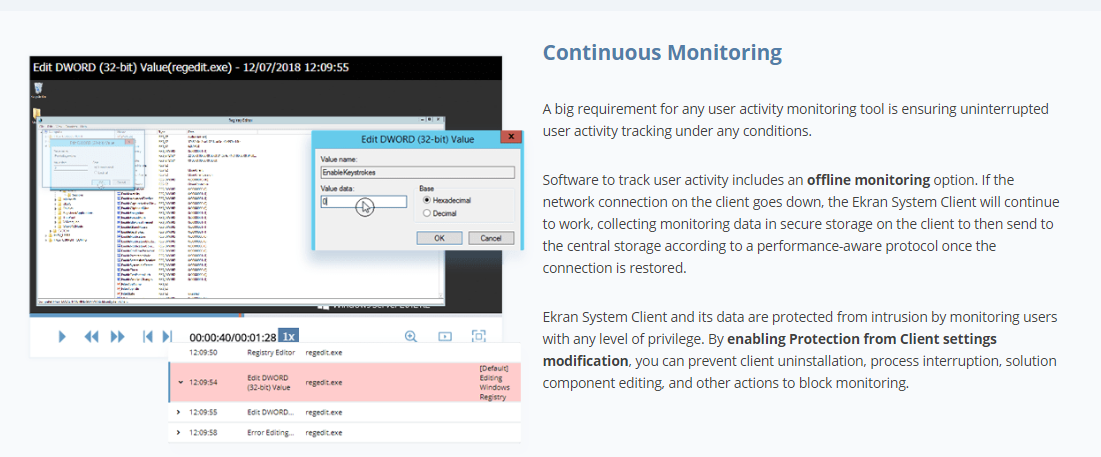
Task: Jump to previous record in player
Action: pos(147,336)
